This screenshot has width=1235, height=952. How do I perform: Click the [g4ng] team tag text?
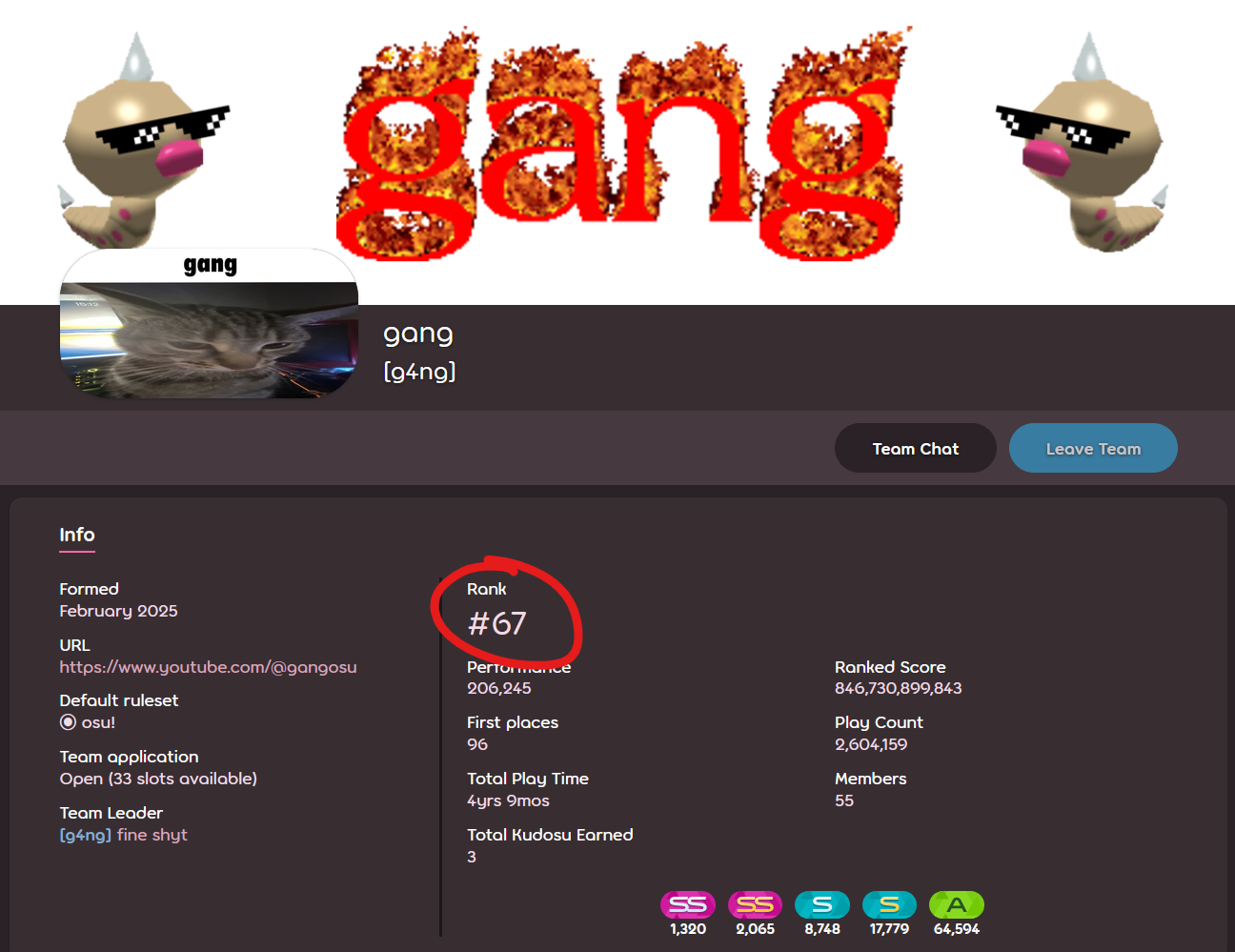coord(419,372)
